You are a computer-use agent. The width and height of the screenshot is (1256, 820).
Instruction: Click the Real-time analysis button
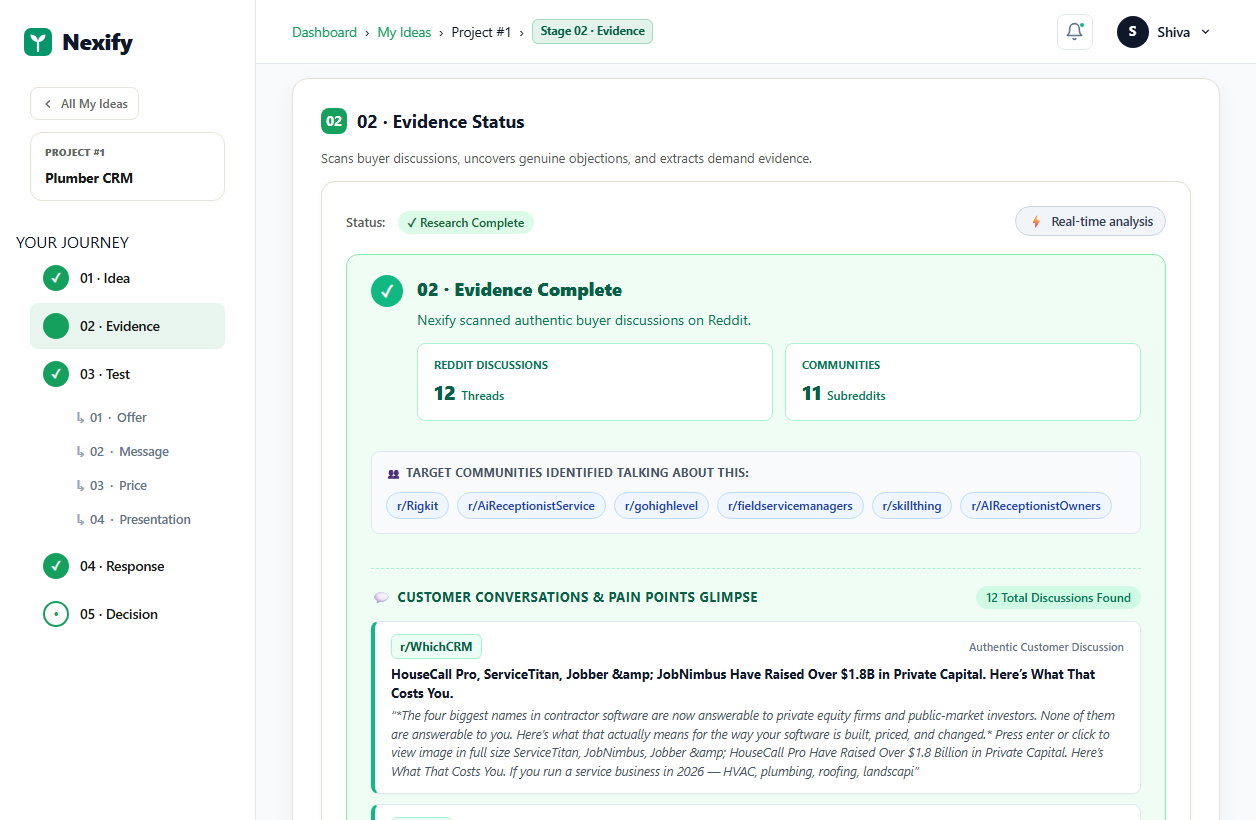pyautogui.click(x=1090, y=222)
